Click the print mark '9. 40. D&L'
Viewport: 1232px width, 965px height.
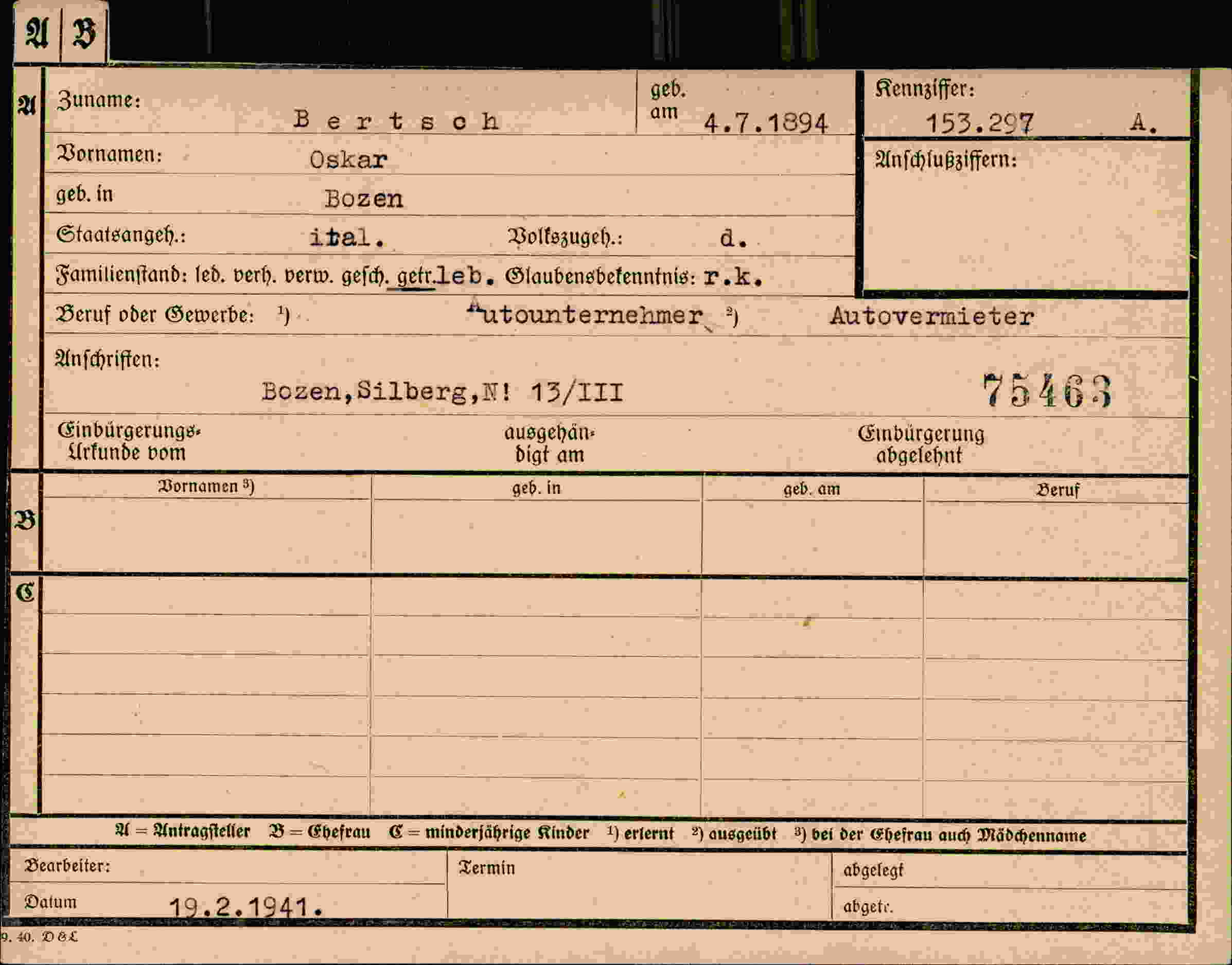pyautogui.click(x=40, y=937)
